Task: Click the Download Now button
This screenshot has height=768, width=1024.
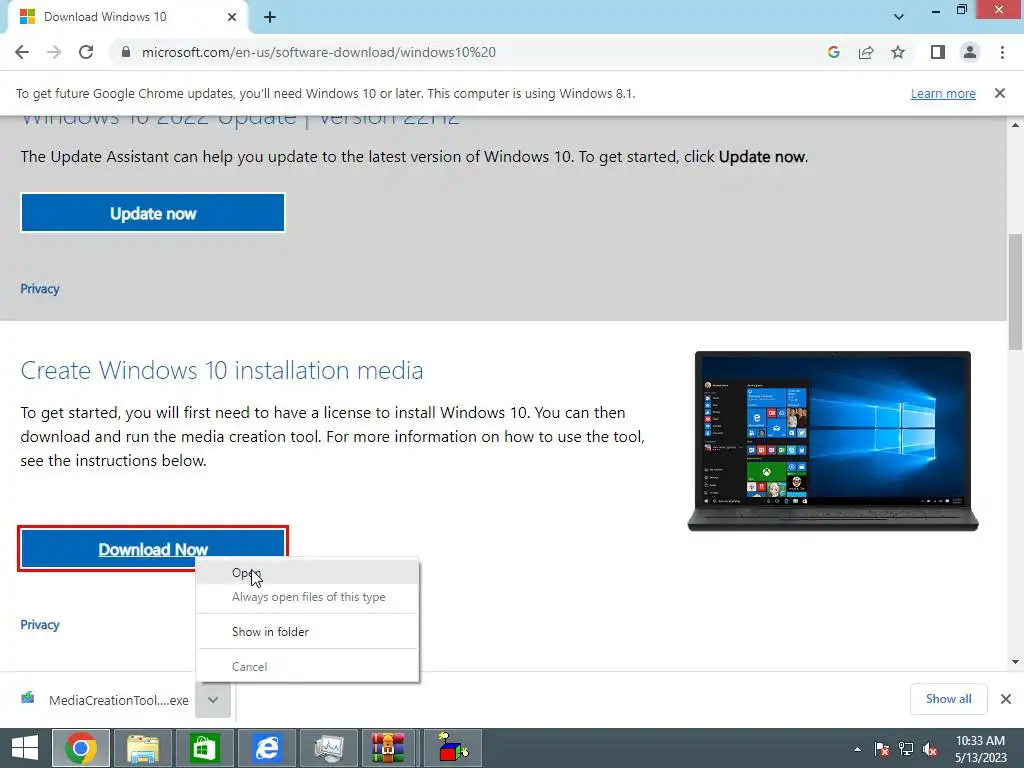Action: [153, 549]
